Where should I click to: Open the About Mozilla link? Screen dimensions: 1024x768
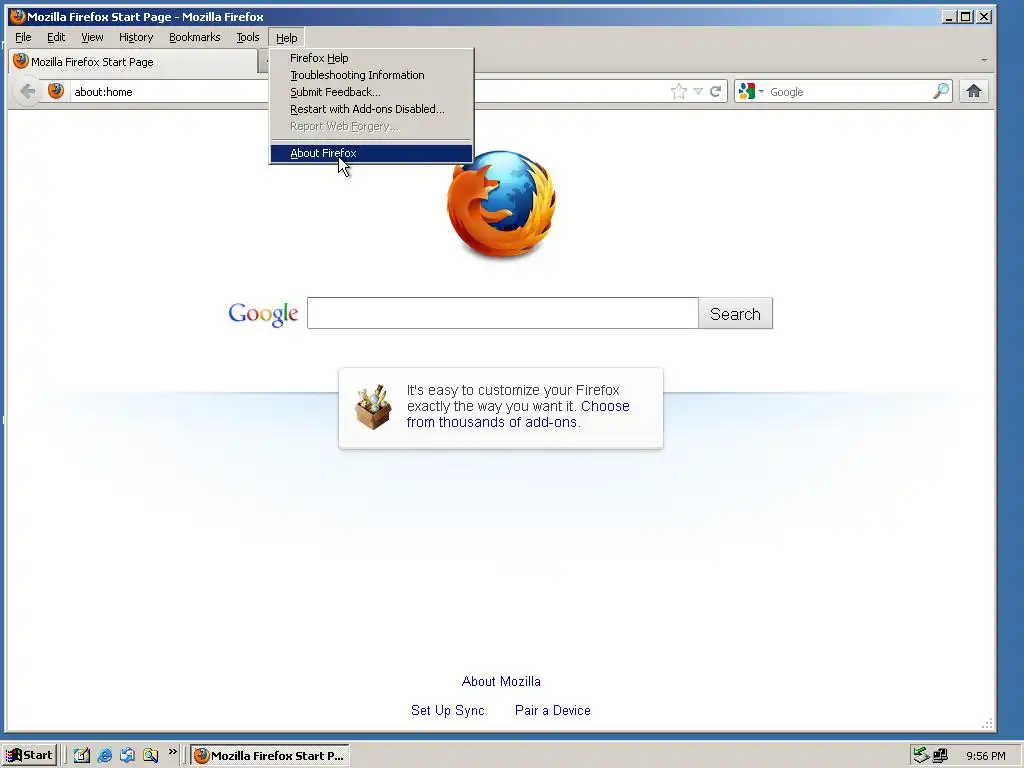click(501, 681)
